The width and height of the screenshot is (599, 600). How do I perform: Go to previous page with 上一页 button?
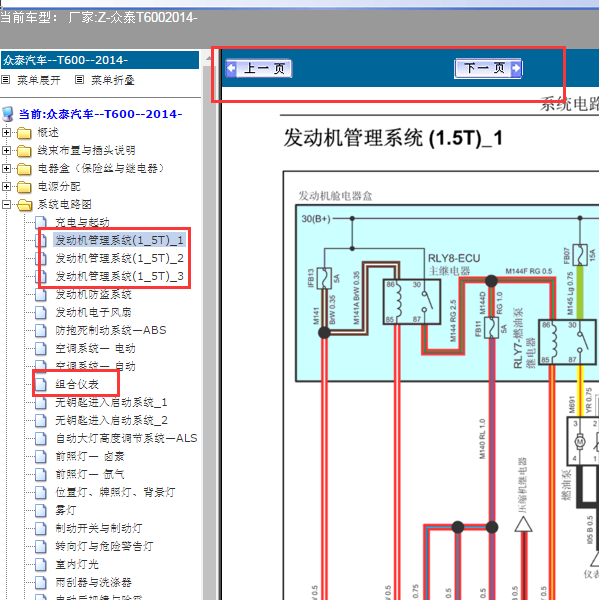click(x=259, y=69)
